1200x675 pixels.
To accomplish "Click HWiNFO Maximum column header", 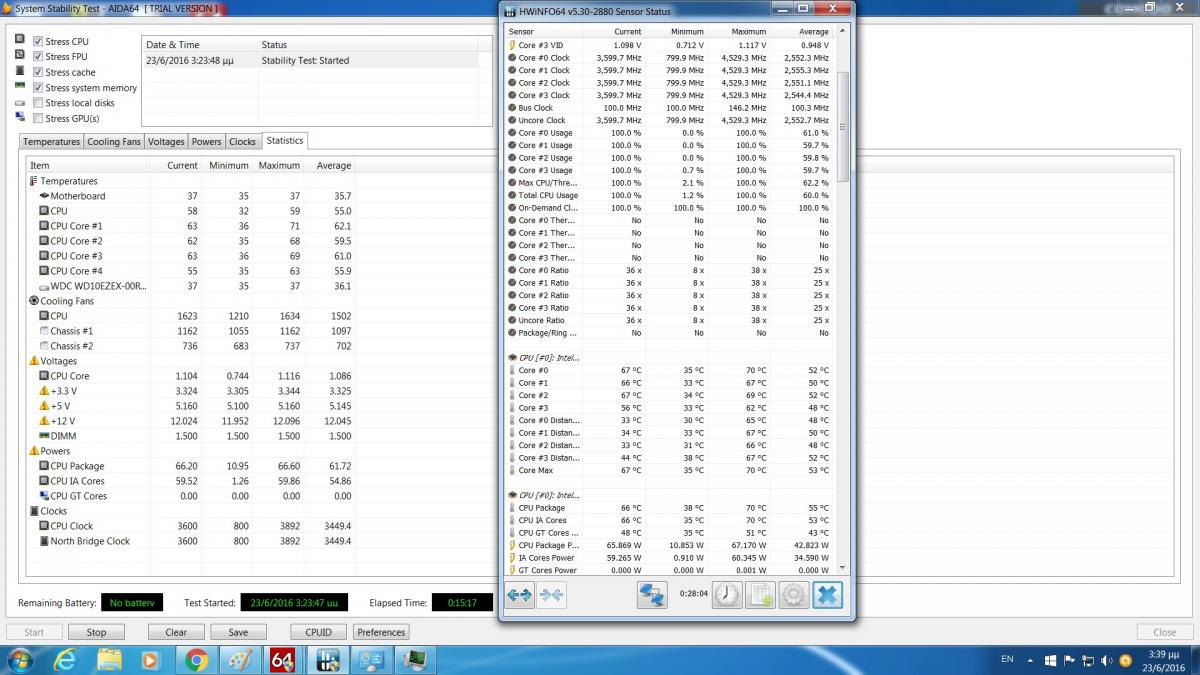I will [738, 32].
